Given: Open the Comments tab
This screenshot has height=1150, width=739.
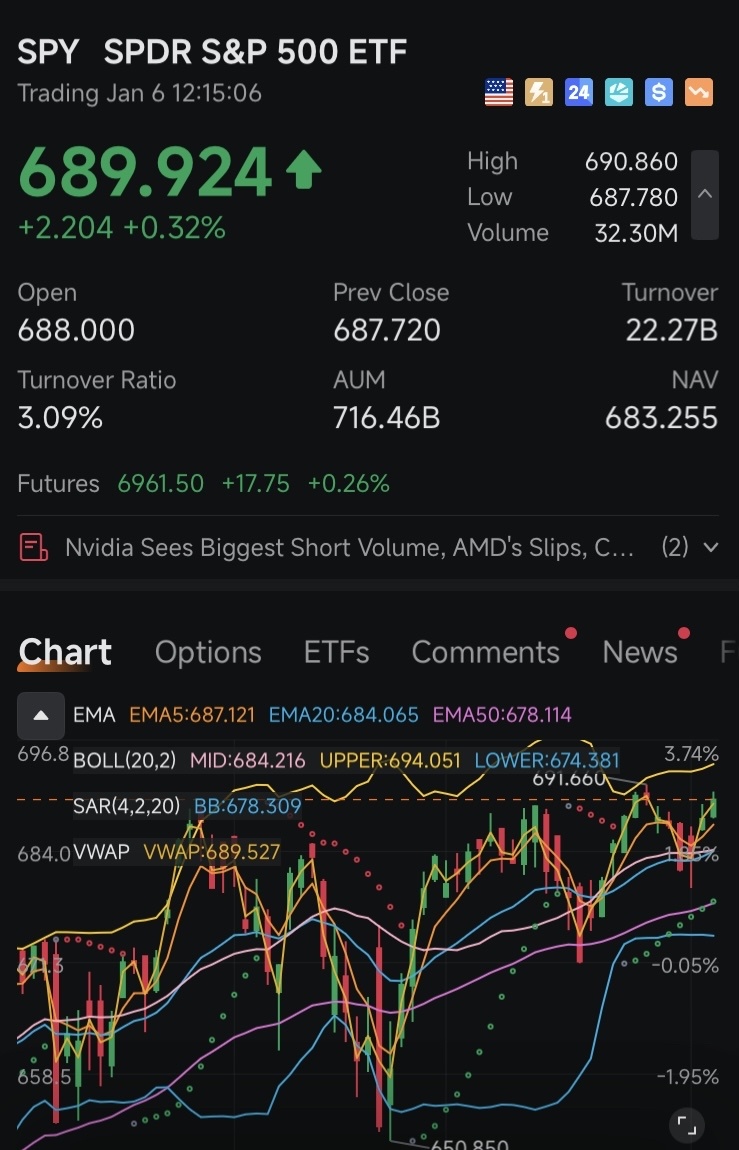Looking at the screenshot, I should point(486,652).
